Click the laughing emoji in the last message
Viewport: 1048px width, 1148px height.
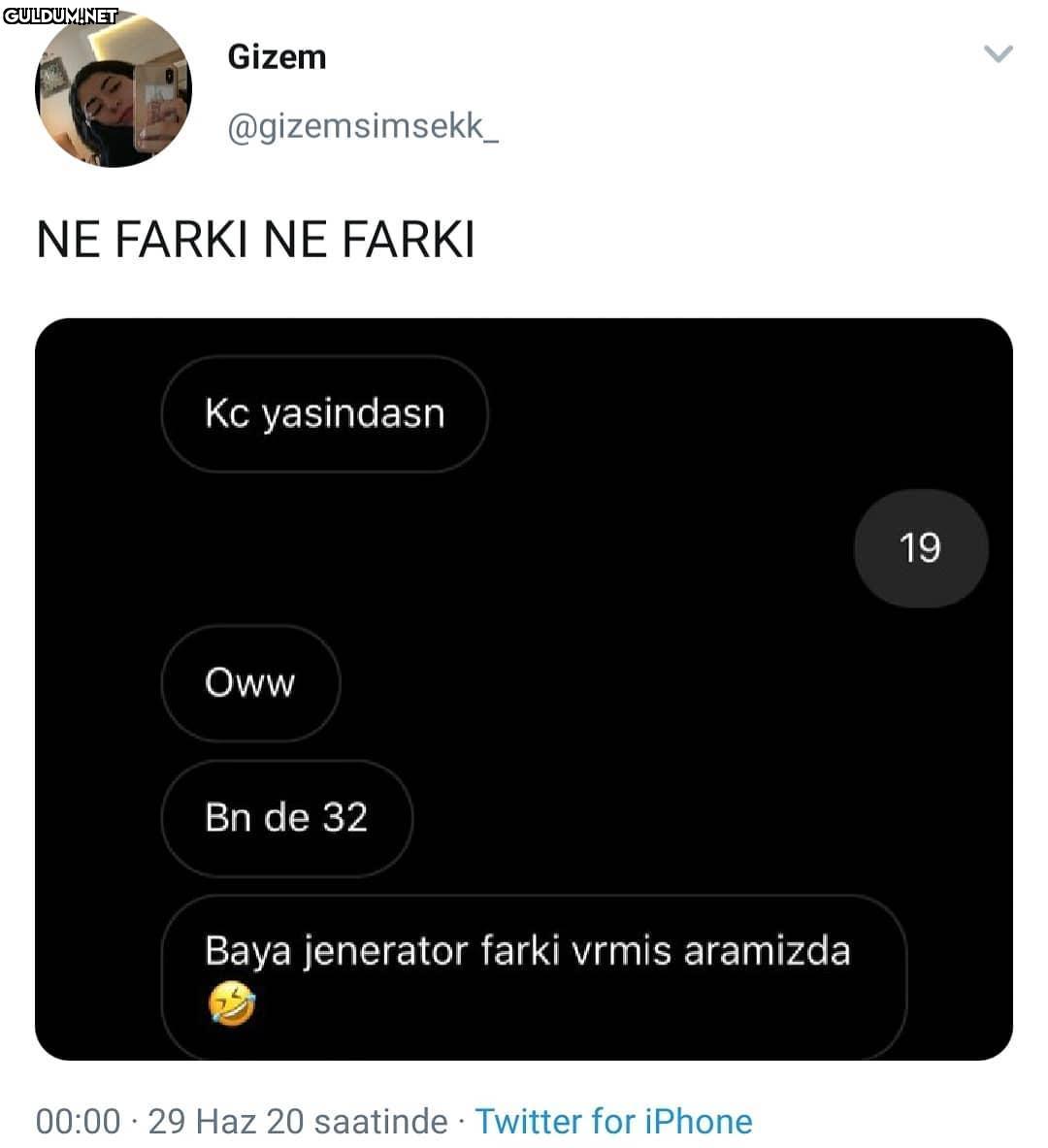pos(231,1004)
